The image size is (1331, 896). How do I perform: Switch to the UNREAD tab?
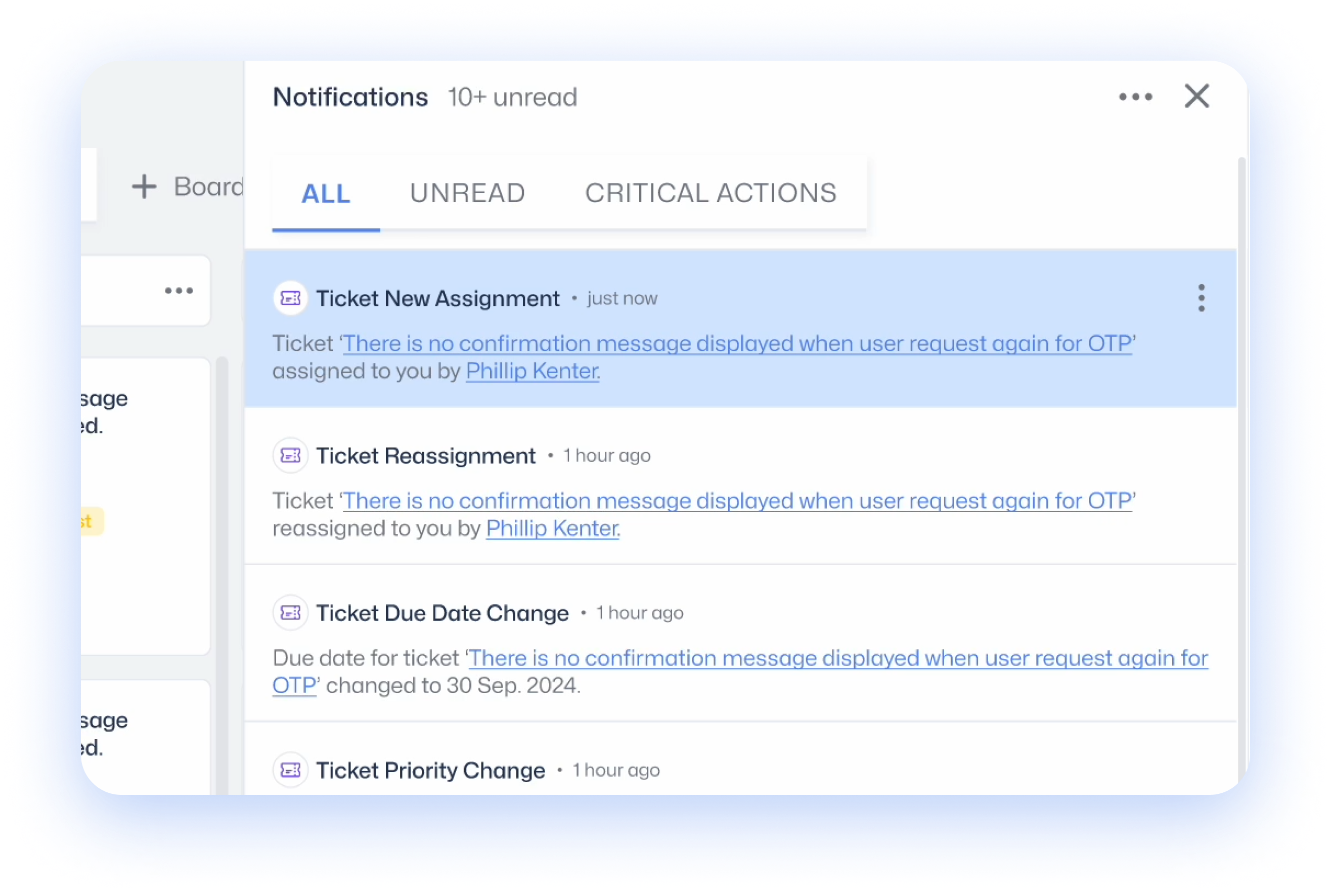467,193
